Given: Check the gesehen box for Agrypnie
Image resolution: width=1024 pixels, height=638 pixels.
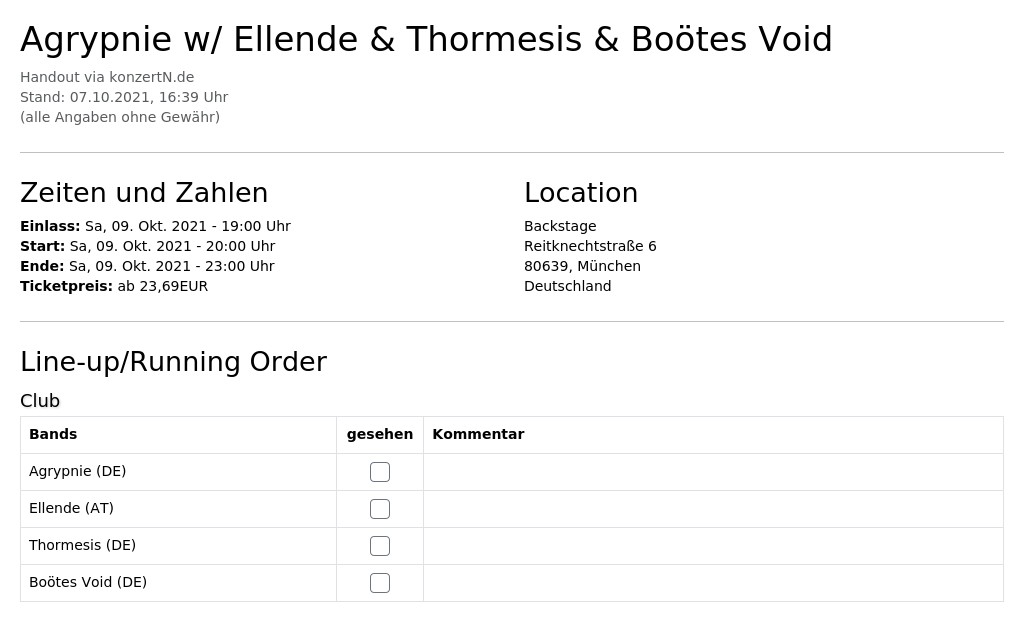Looking at the screenshot, I should (x=379, y=471).
